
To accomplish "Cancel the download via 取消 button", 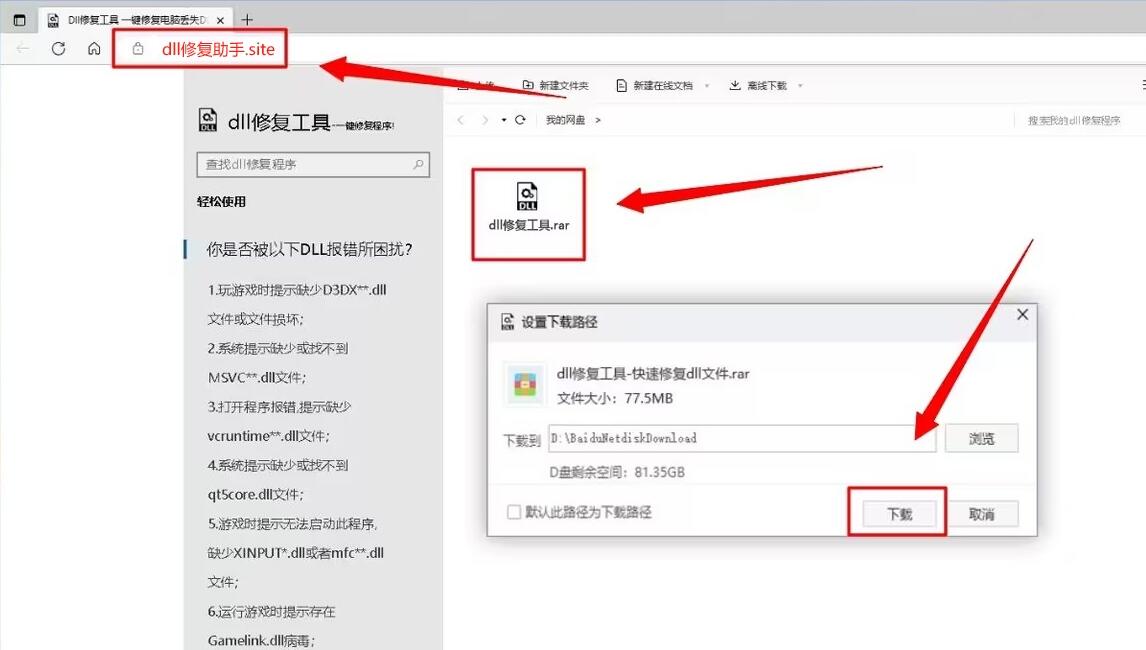I will (984, 513).
